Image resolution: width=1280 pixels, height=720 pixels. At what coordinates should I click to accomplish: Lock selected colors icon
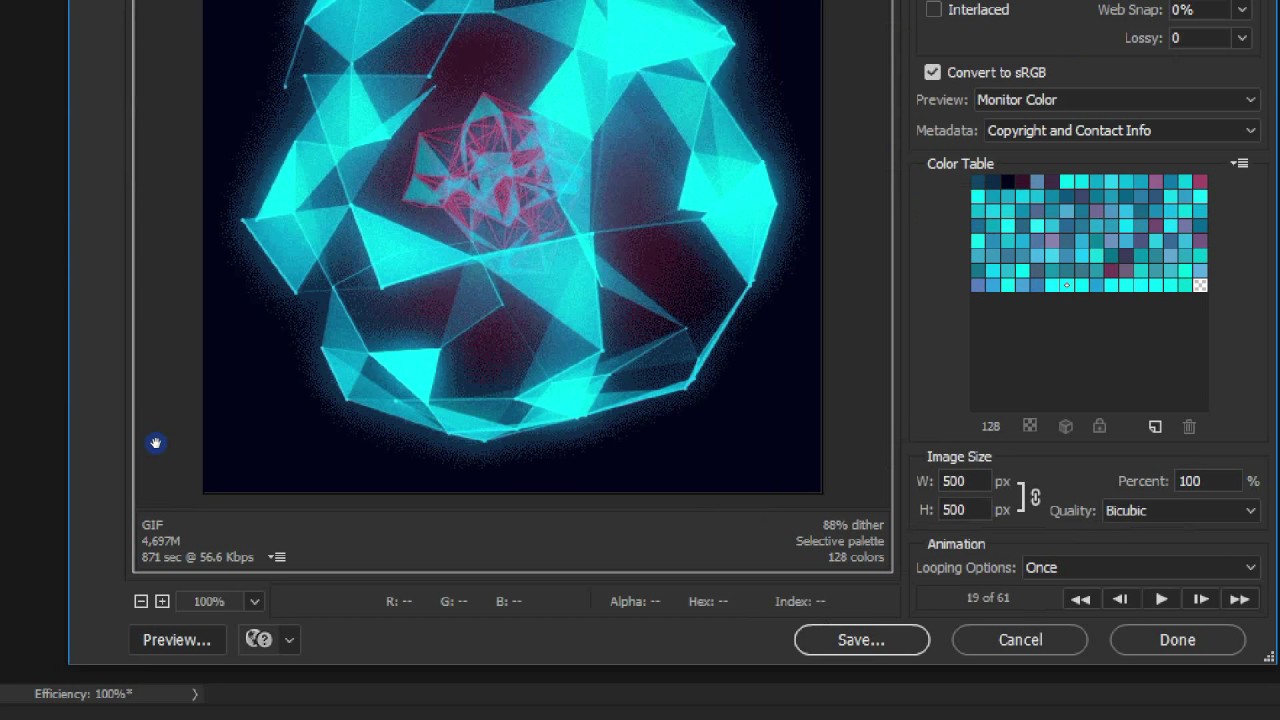1099,426
